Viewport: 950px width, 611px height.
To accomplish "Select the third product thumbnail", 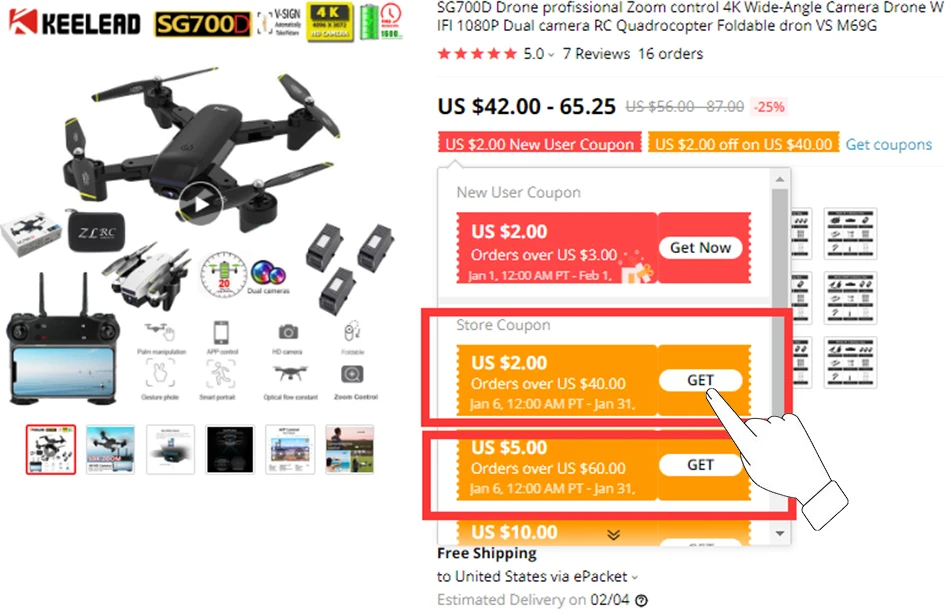I will [x=170, y=449].
